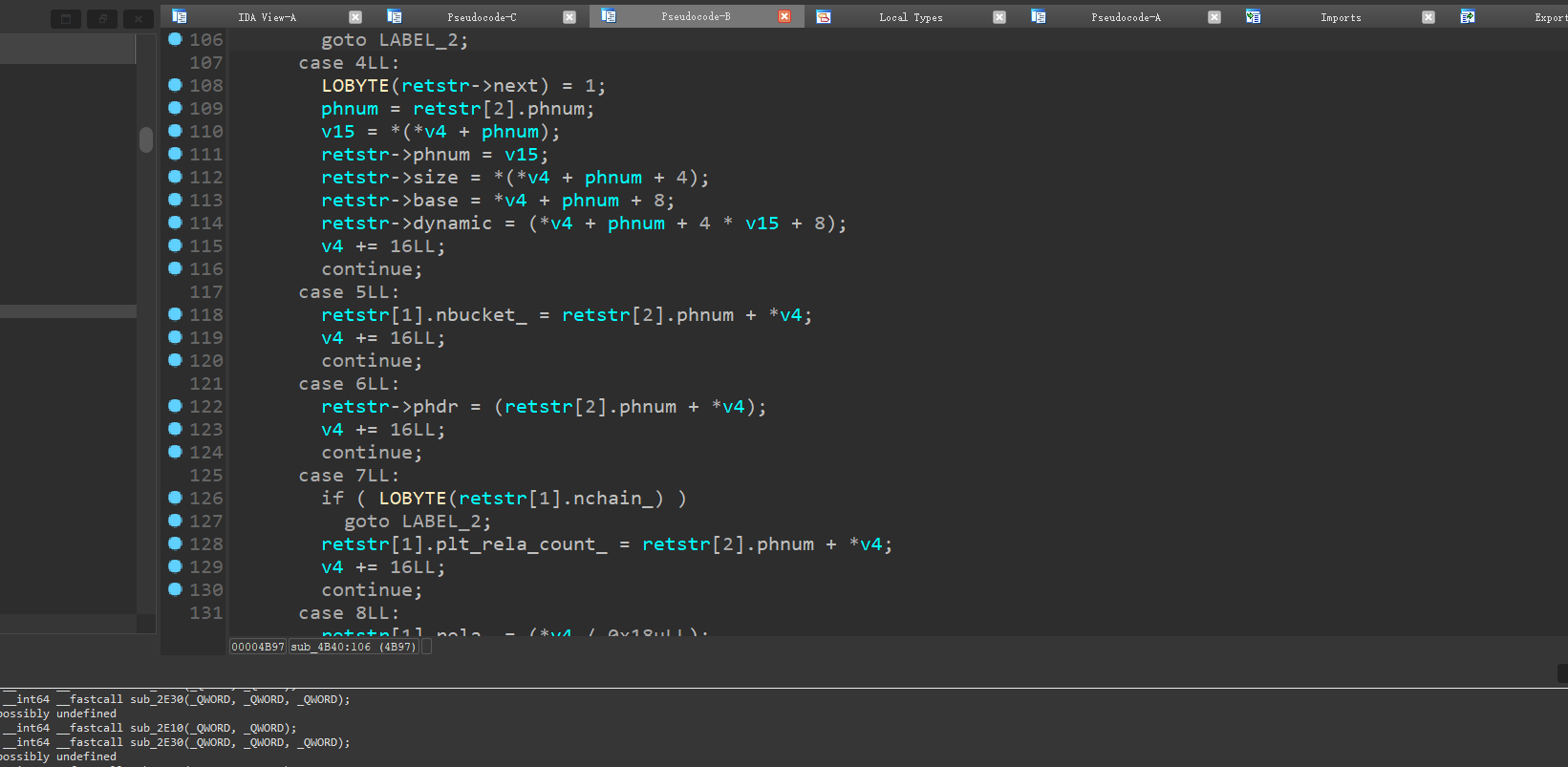The height and width of the screenshot is (767, 1568).
Task: Float the left side panel
Action: point(102,18)
